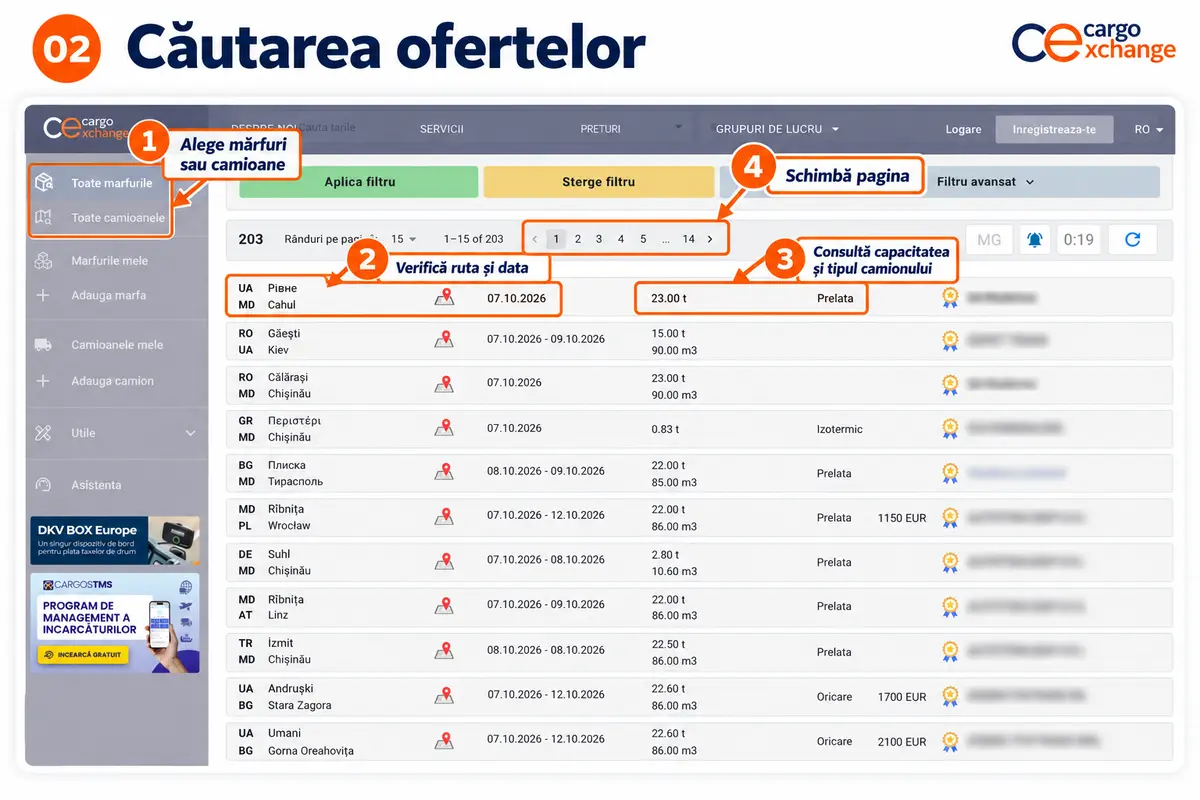1200x800 pixels.
Task: Open map pin for Плиска-Тирасполь route
Action: point(443,472)
